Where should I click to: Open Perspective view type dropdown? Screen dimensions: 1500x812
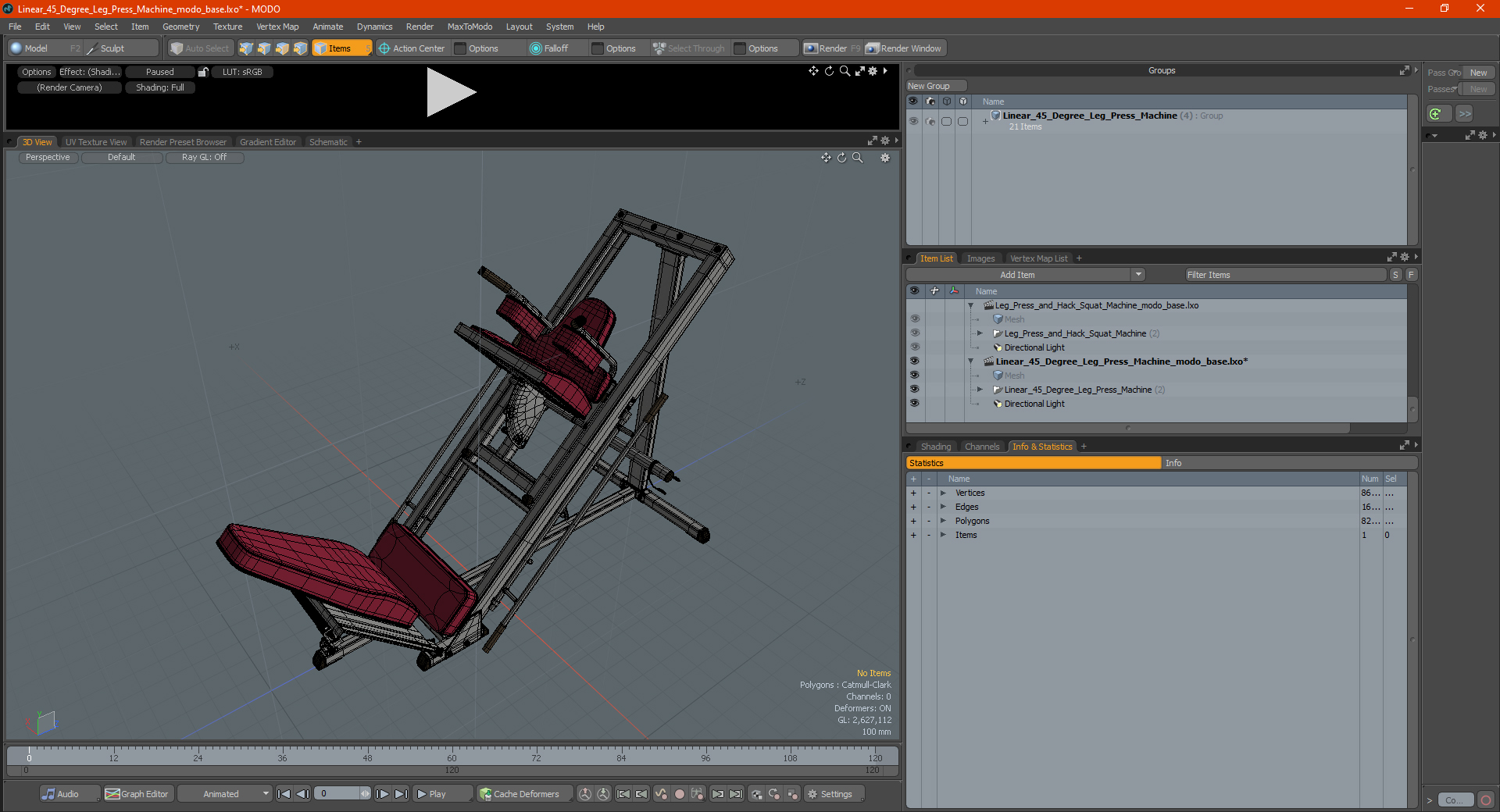coord(48,158)
